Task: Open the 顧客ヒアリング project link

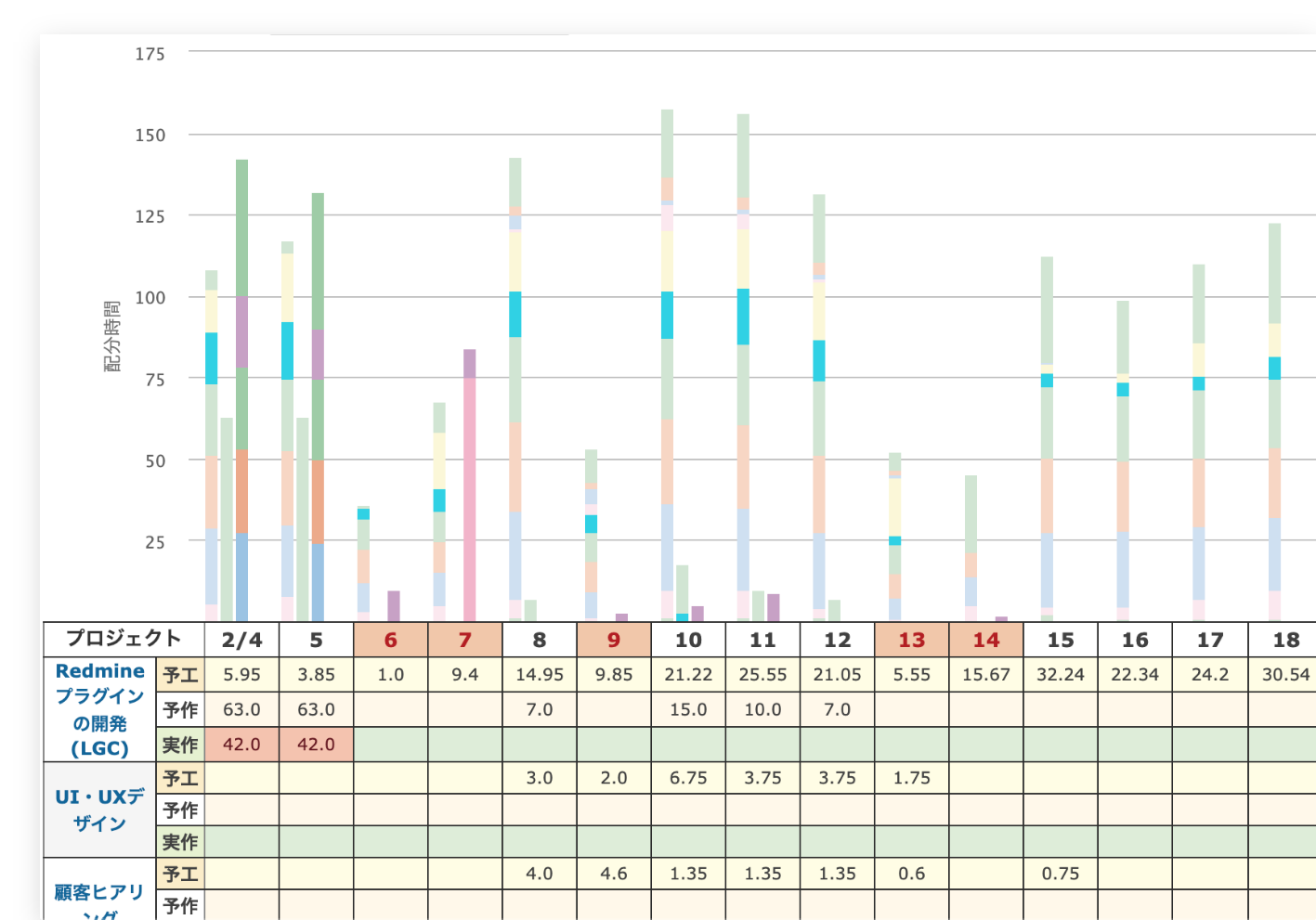Action: (99, 893)
